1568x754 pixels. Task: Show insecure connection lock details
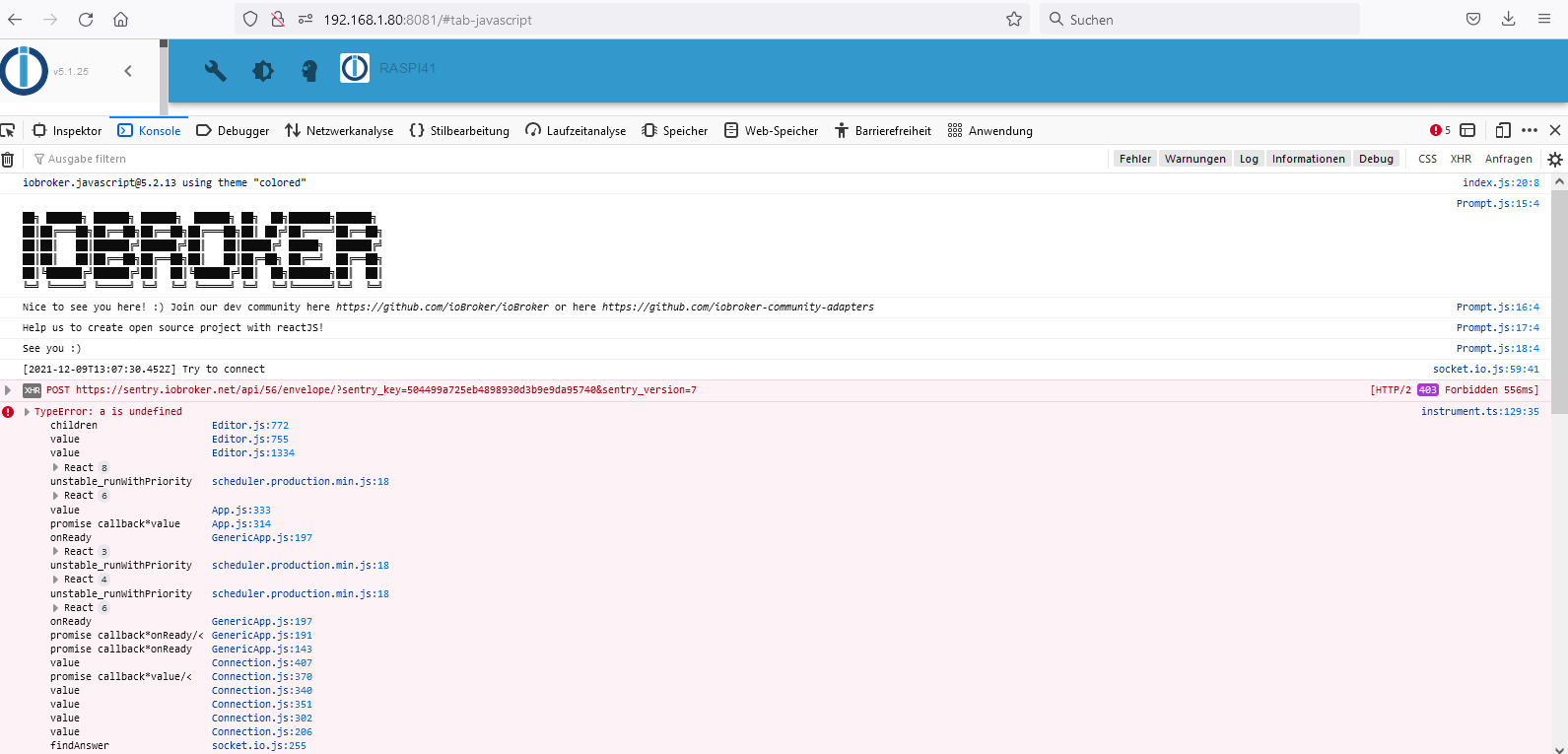(278, 20)
